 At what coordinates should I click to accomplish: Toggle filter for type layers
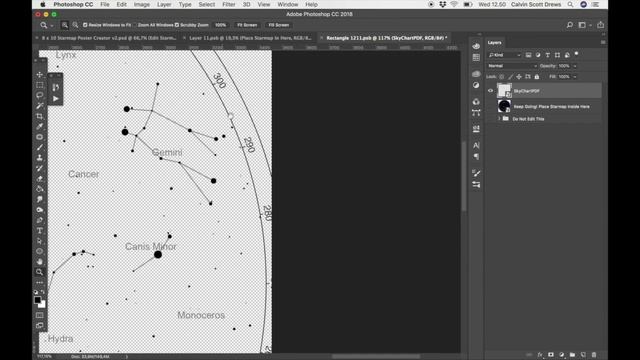pos(548,55)
